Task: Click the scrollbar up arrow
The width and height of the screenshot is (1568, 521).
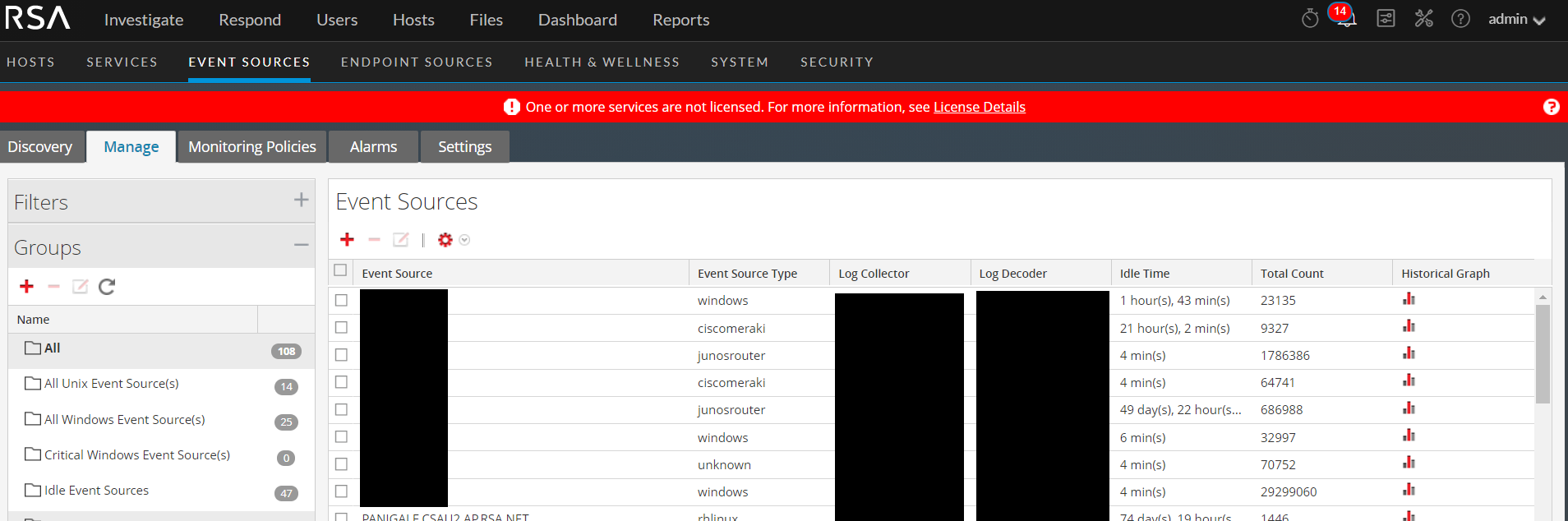Action: pos(1543,297)
